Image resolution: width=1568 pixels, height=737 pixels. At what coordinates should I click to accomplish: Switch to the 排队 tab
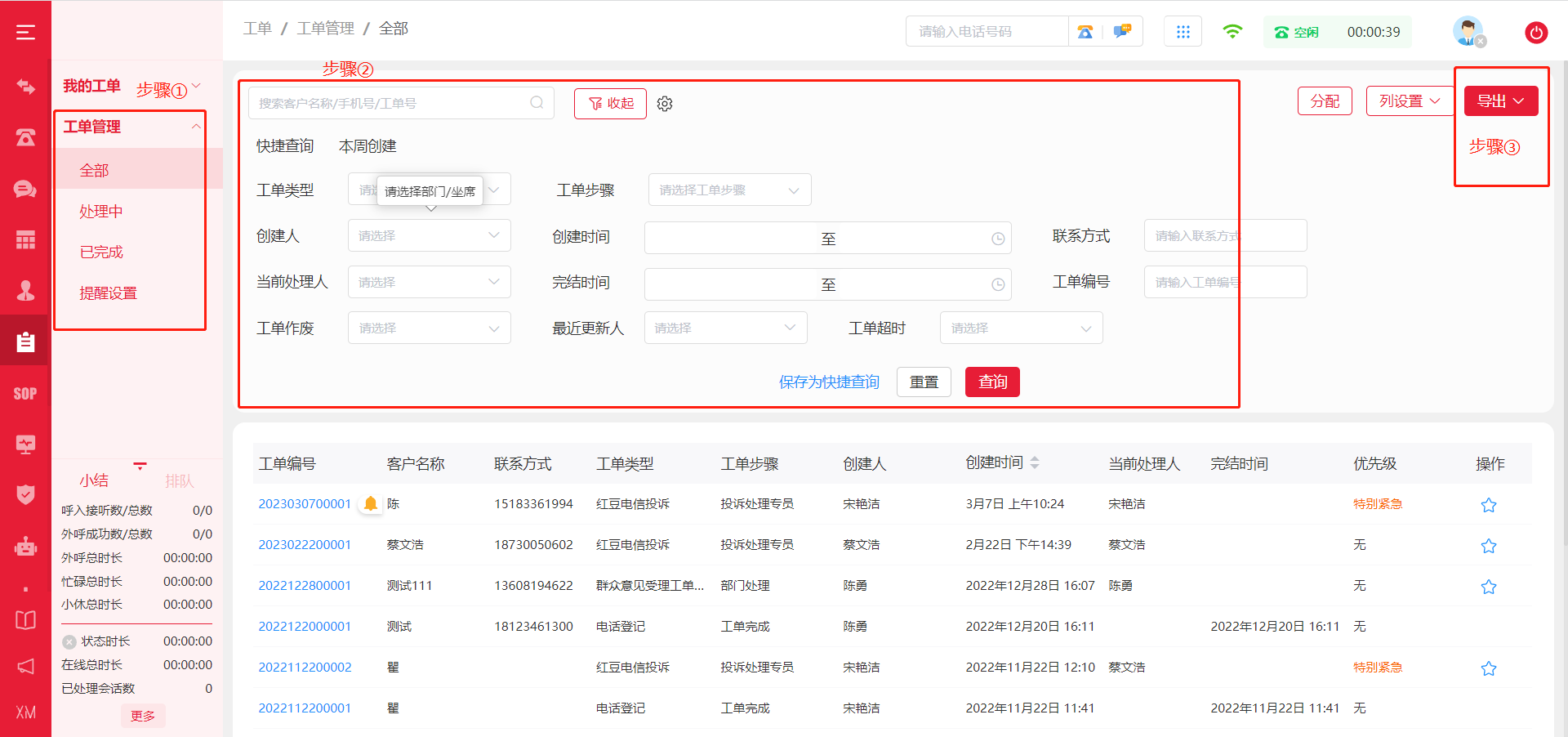(180, 480)
